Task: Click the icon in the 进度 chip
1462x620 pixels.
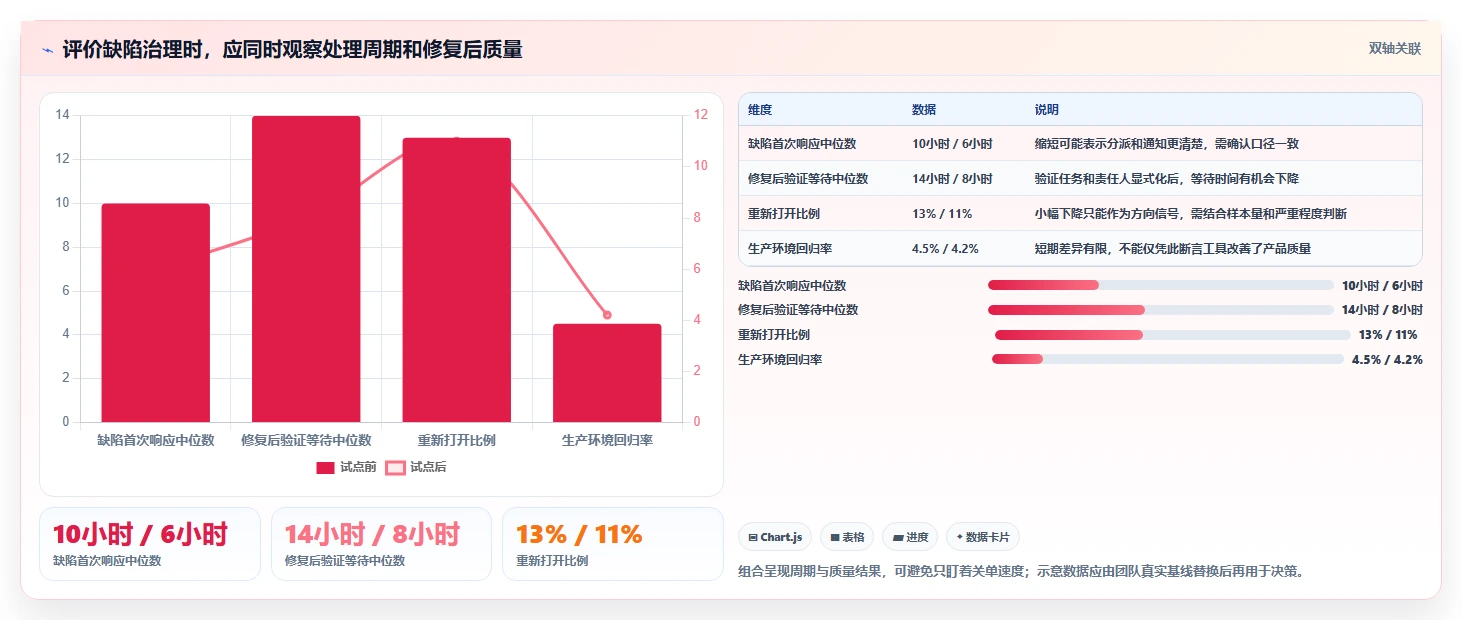Action: point(898,538)
